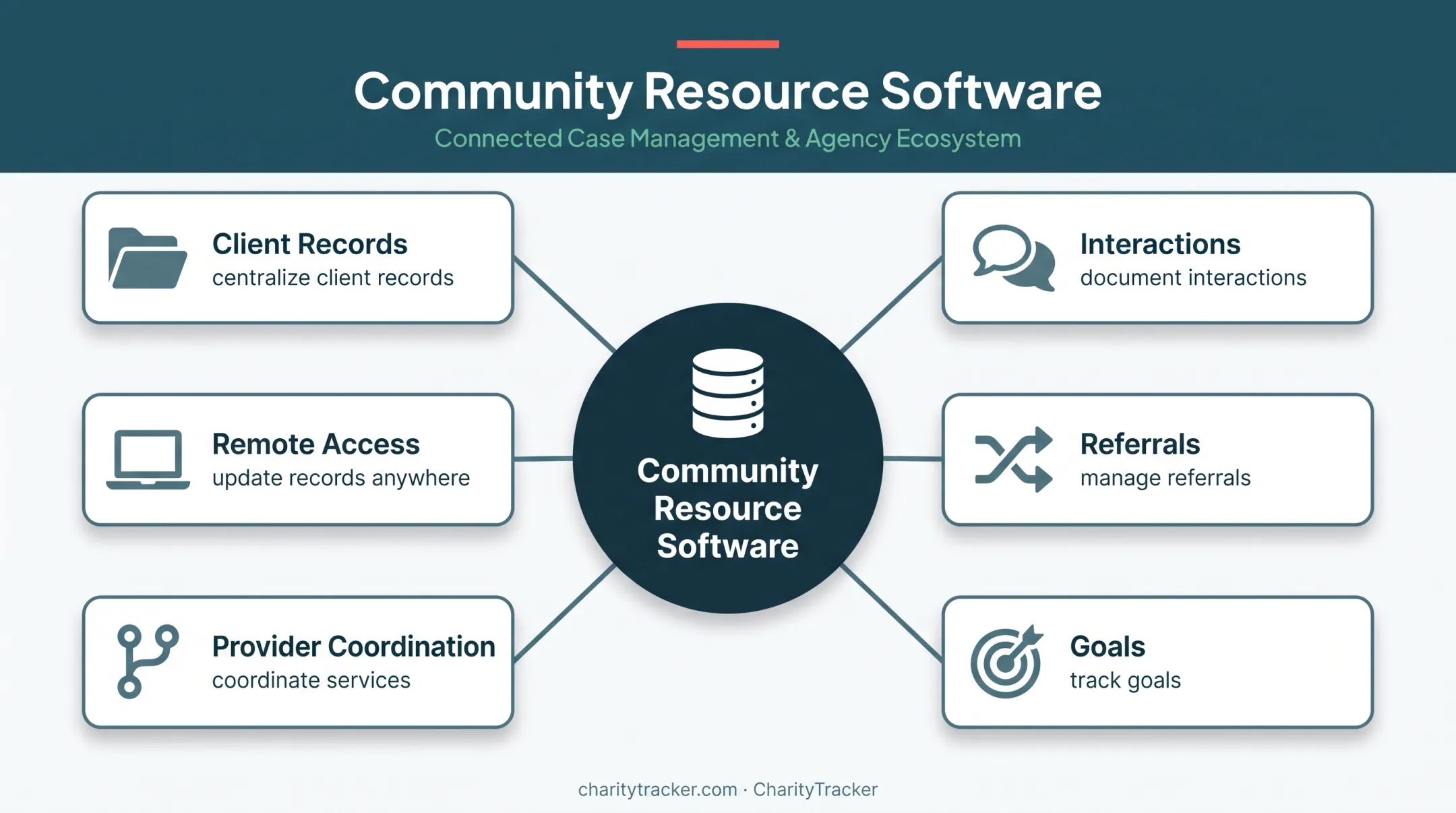
Task: Click the subtitle "Connected Case Management & Agency Ecosystem"
Action: (x=728, y=138)
